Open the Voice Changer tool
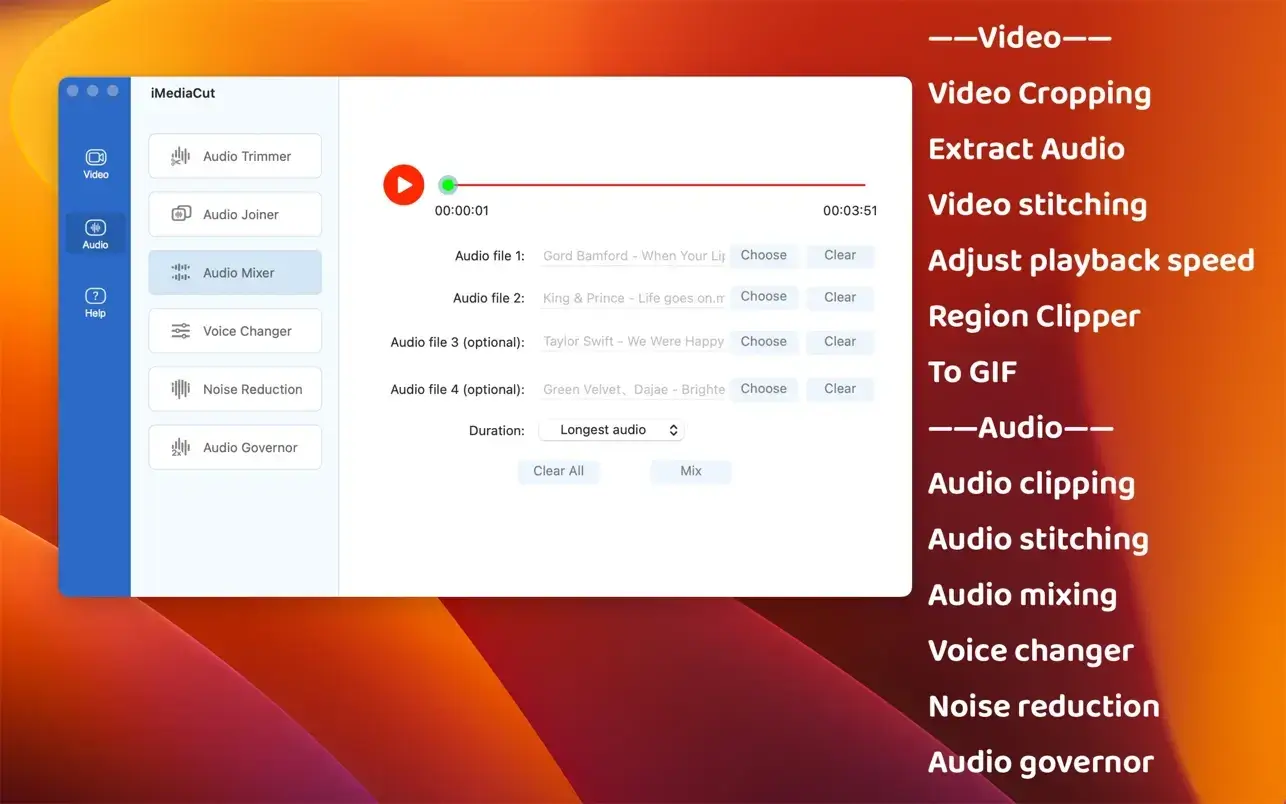 pos(235,331)
